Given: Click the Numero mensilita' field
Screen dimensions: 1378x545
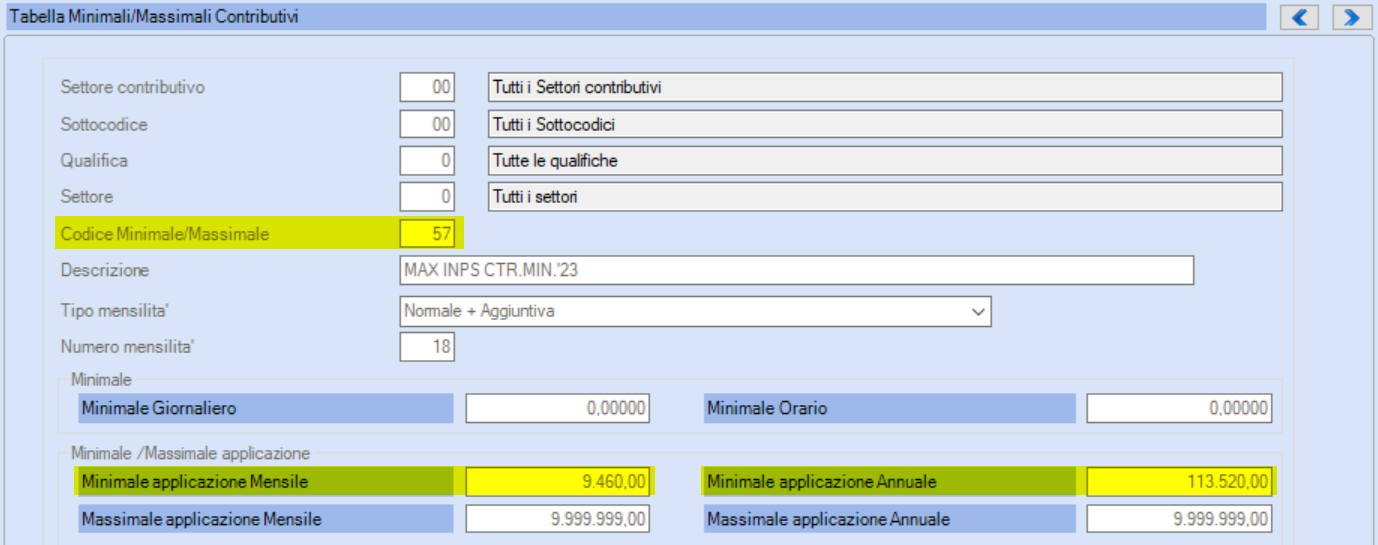Looking at the screenshot, I should (427, 347).
